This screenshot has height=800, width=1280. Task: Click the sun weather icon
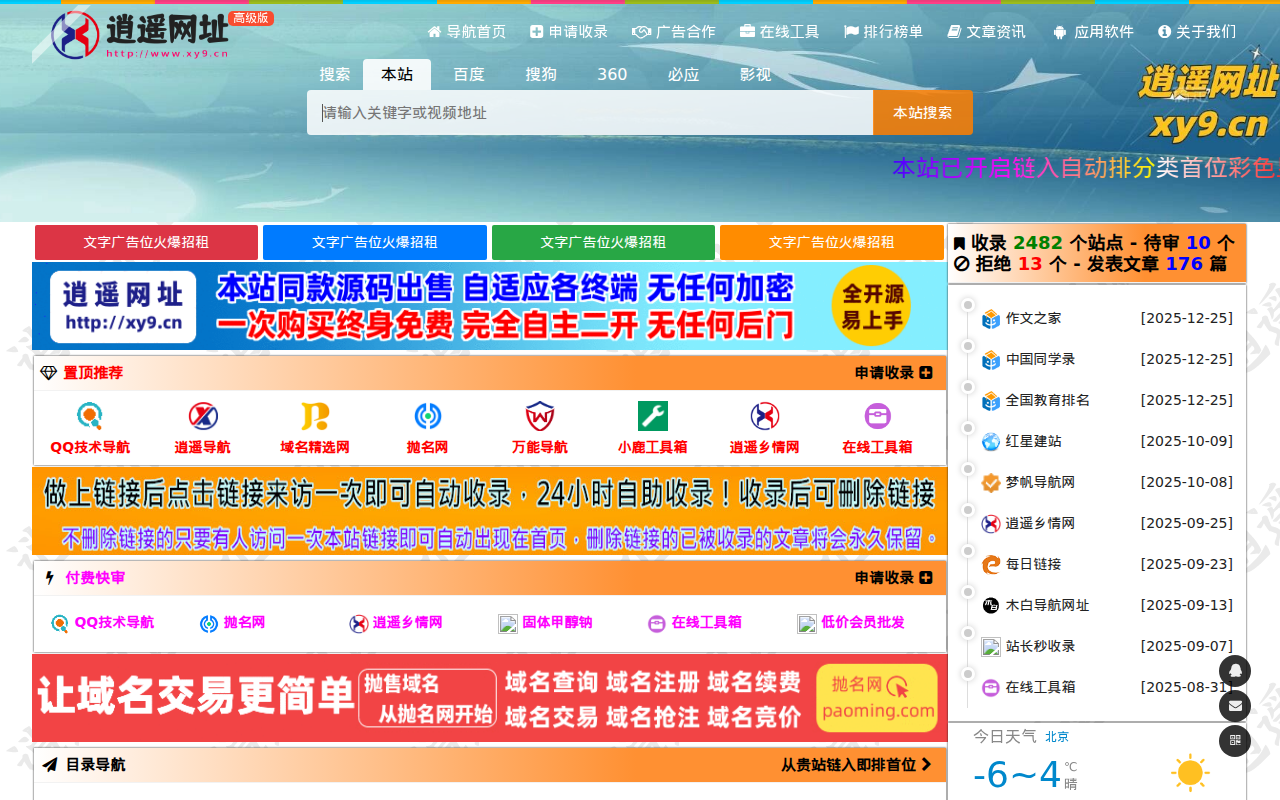1190,772
